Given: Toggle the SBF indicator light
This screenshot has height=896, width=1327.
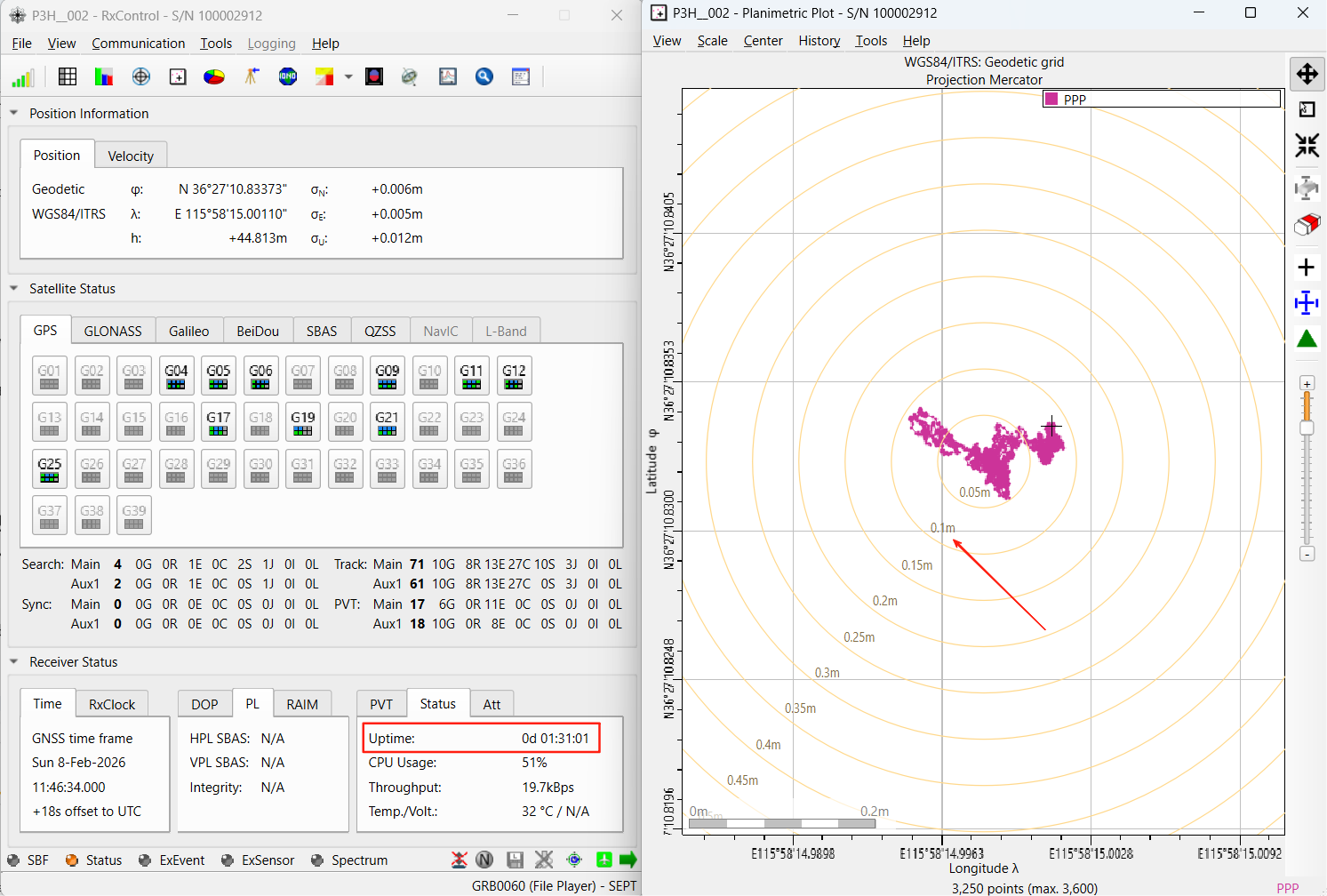Looking at the screenshot, I should (13, 860).
